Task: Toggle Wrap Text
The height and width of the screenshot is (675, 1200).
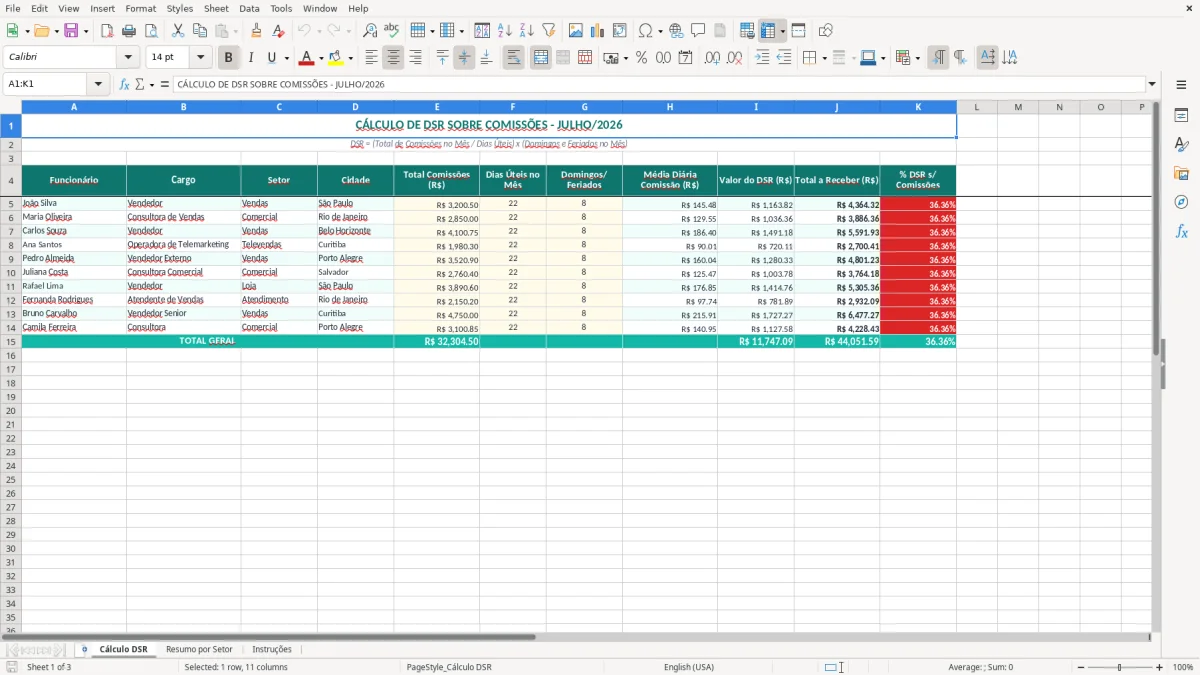Action: 514,58
